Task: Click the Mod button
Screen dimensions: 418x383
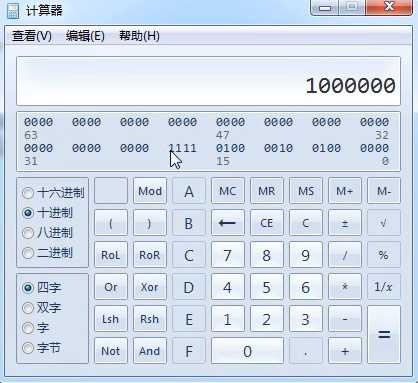Action: pyautogui.click(x=150, y=191)
